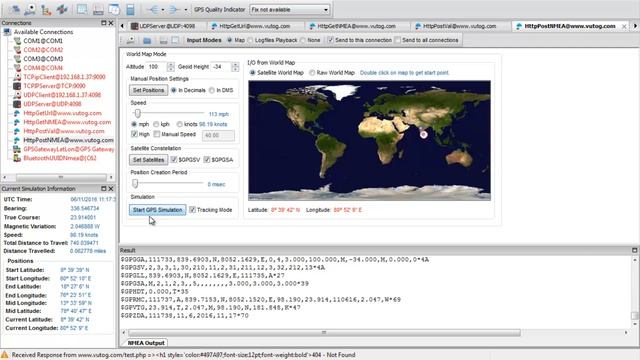Select kph speed unit
The height and width of the screenshot is (360, 640).
pos(156,124)
